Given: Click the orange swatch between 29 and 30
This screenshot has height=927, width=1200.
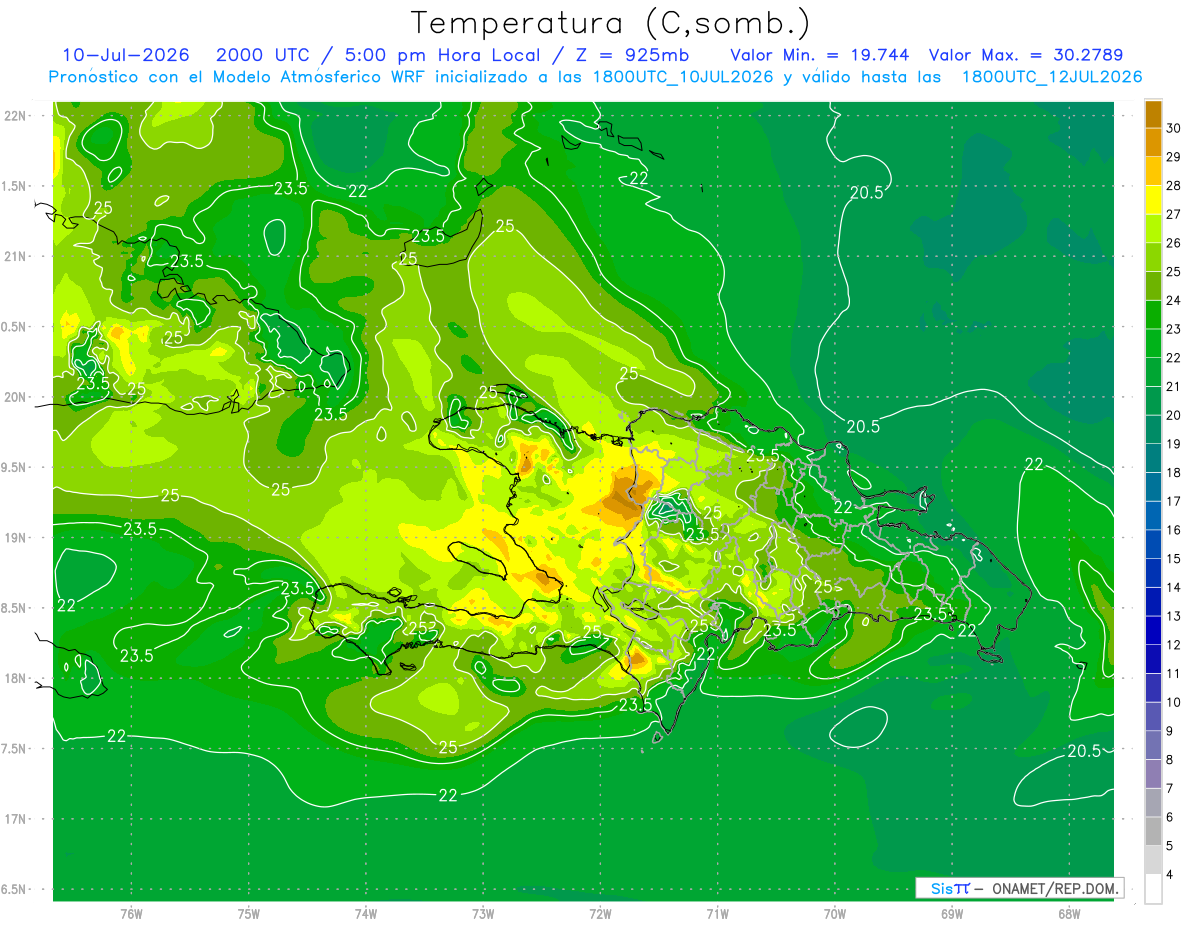Looking at the screenshot, I should [1153, 142].
